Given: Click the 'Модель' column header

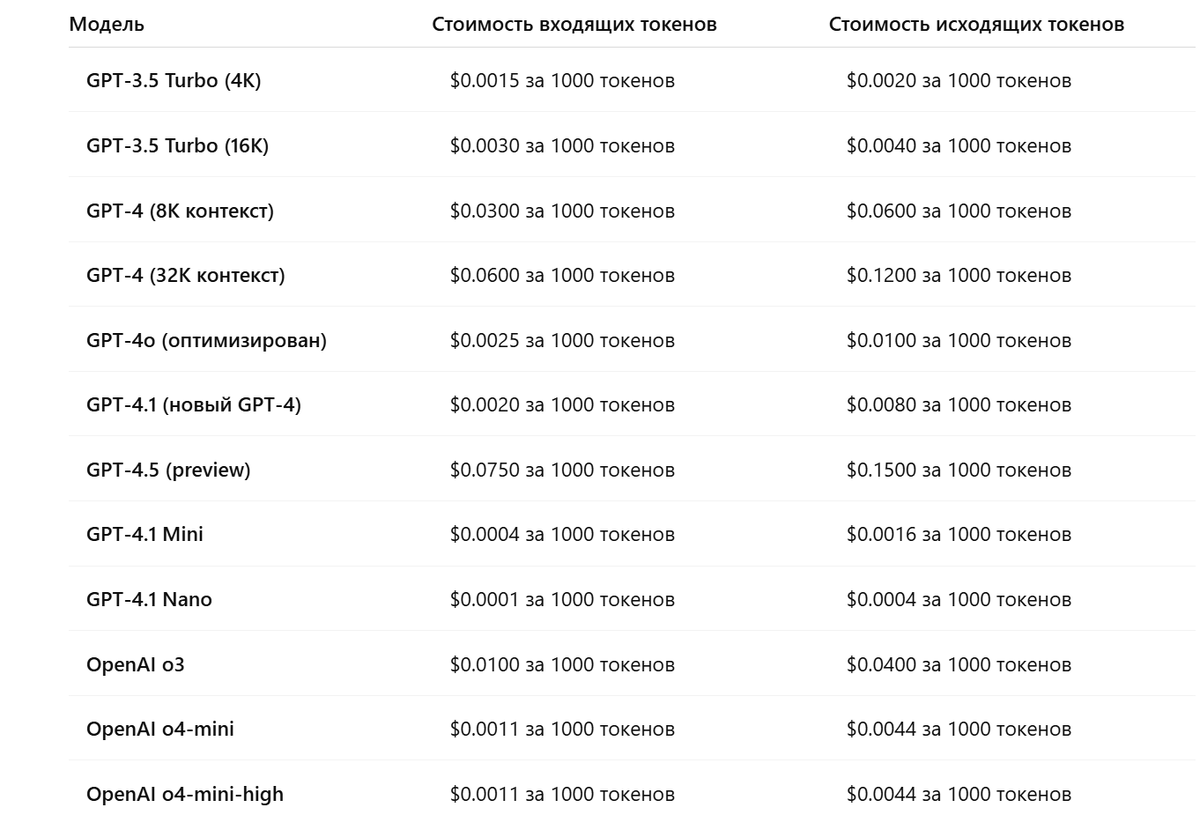Looking at the screenshot, I should pos(106,25).
